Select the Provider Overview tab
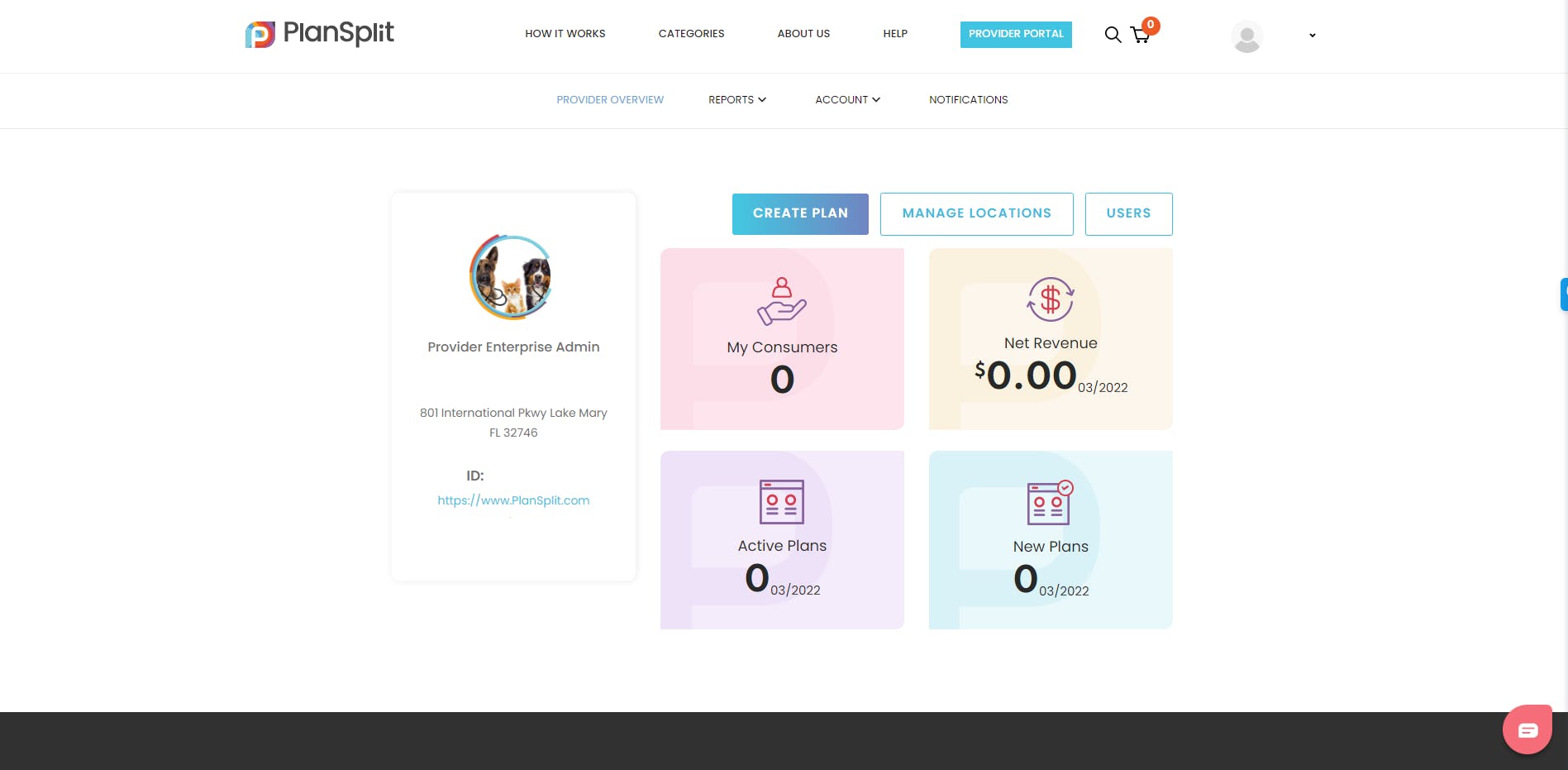The width and height of the screenshot is (1568, 770). [610, 100]
